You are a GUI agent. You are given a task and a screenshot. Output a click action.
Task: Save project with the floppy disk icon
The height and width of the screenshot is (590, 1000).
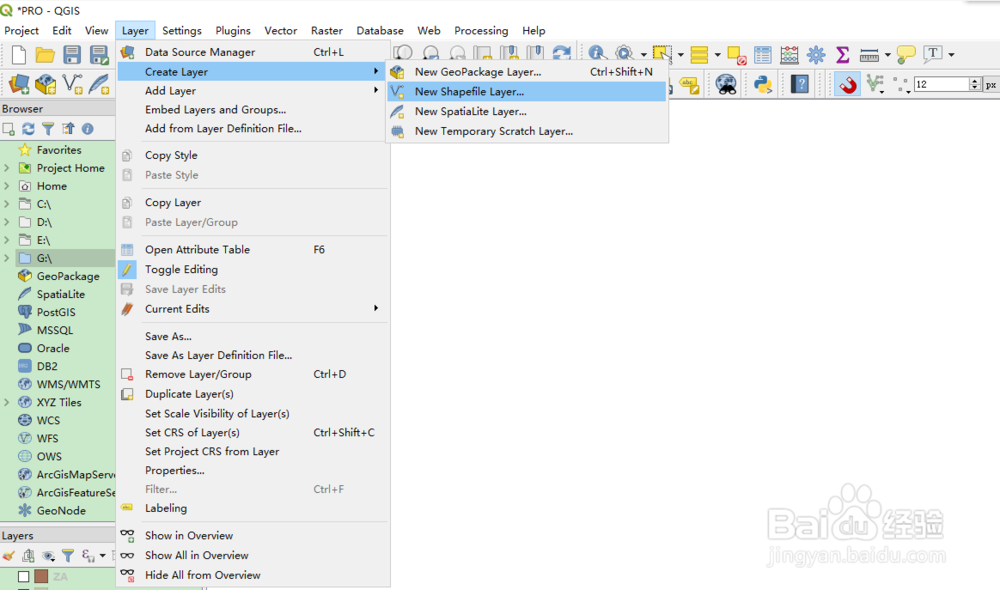click(x=71, y=55)
